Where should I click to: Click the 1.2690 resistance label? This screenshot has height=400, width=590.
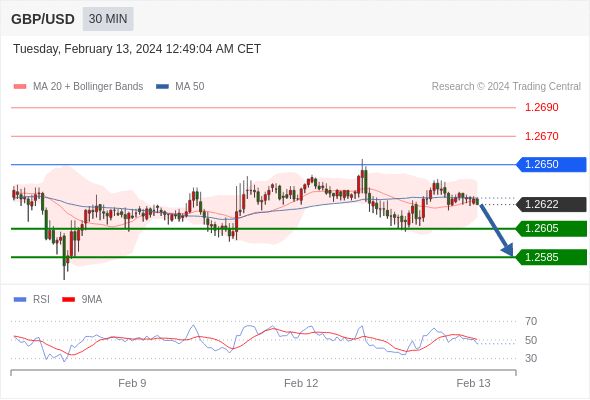pos(541,107)
